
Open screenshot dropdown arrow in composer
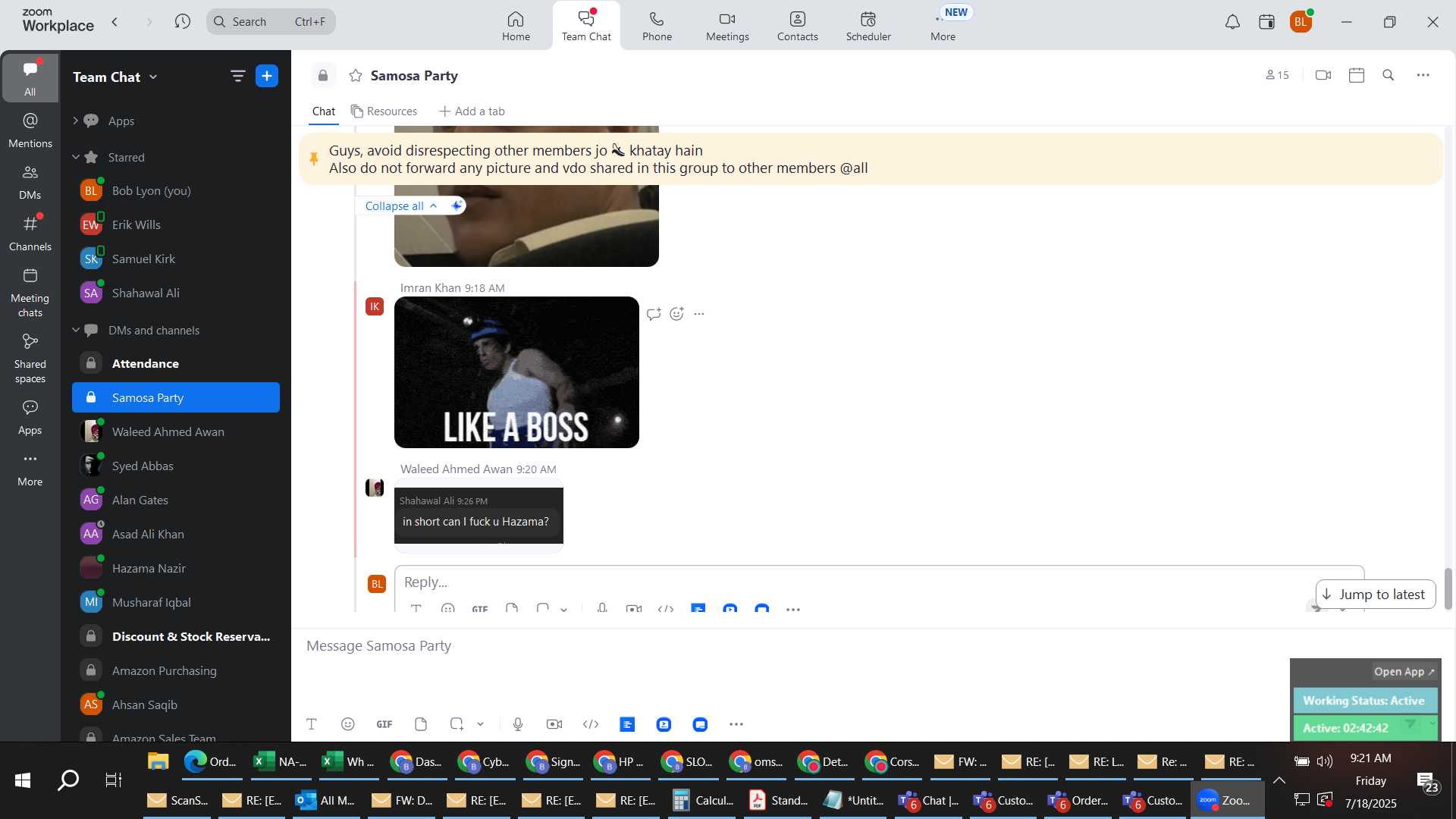pos(480,724)
